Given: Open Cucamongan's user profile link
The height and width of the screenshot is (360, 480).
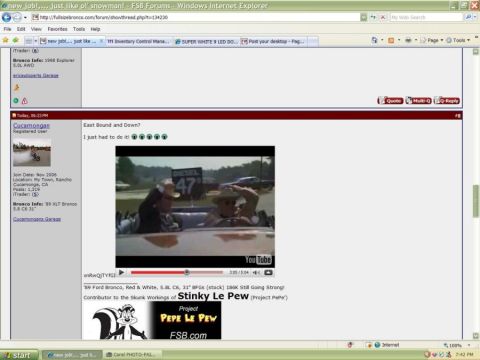Looking at the screenshot, I should (x=31, y=126).
